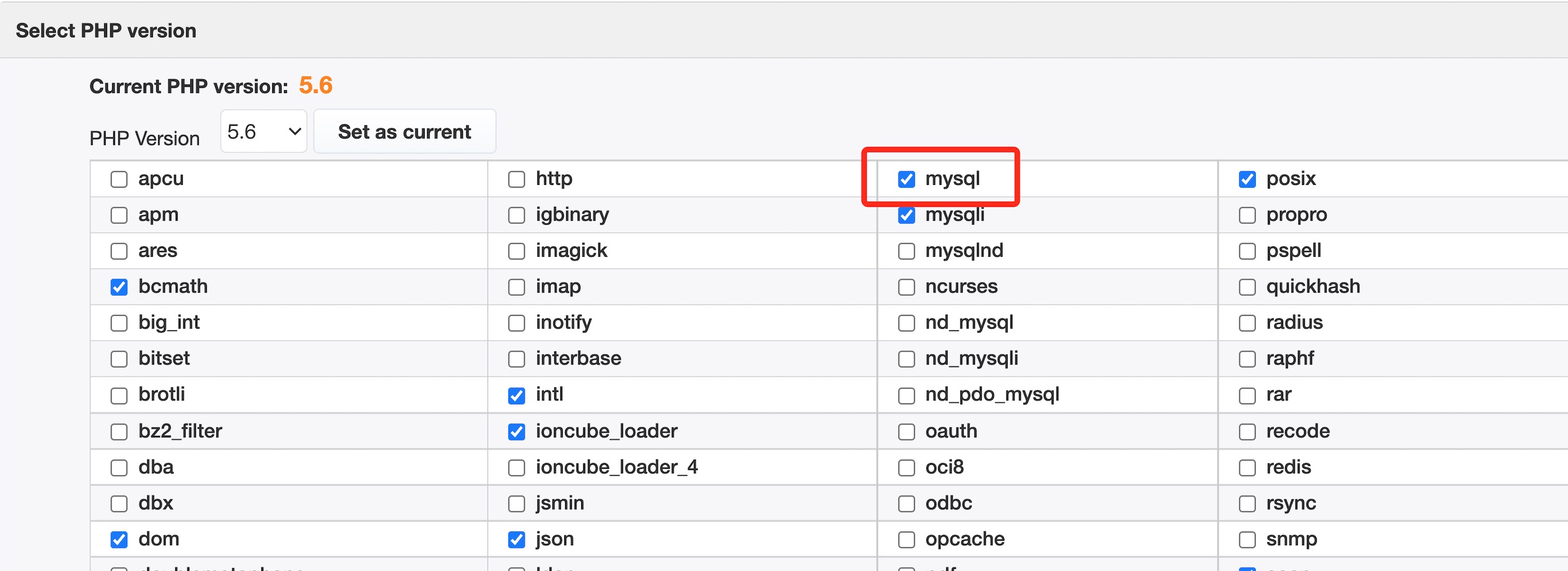Enable the nd_pdo_mysql extension
Image resolution: width=1568 pixels, height=571 pixels.
(906, 396)
